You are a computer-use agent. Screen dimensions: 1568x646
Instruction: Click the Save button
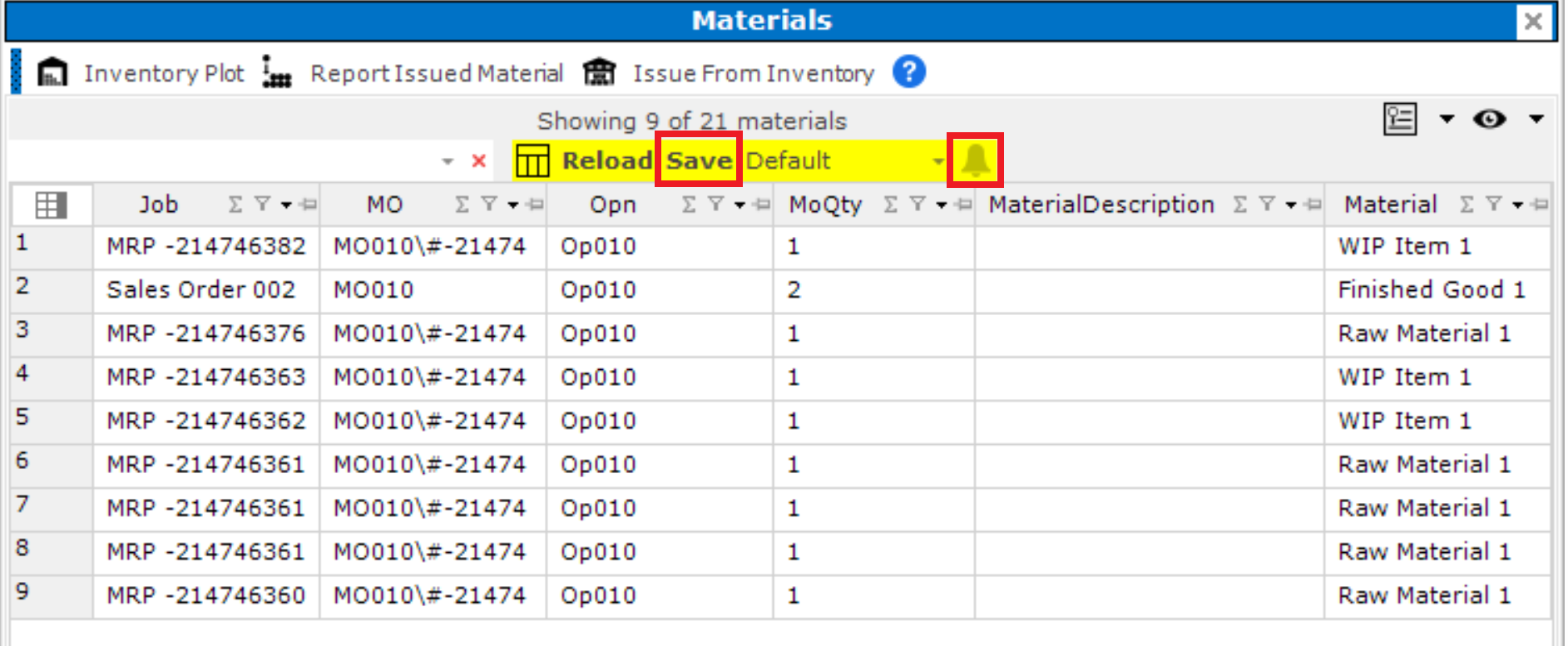click(x=699, y=160)
